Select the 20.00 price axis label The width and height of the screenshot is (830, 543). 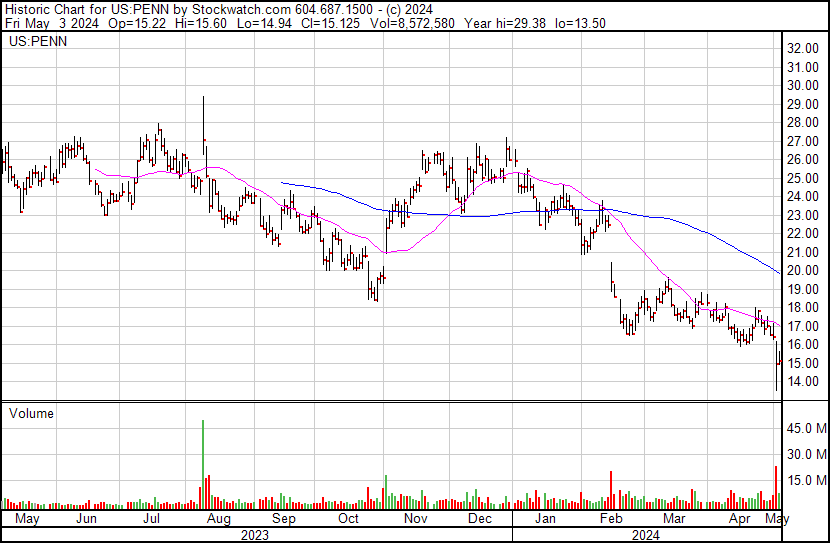click(x=803, y=270)
